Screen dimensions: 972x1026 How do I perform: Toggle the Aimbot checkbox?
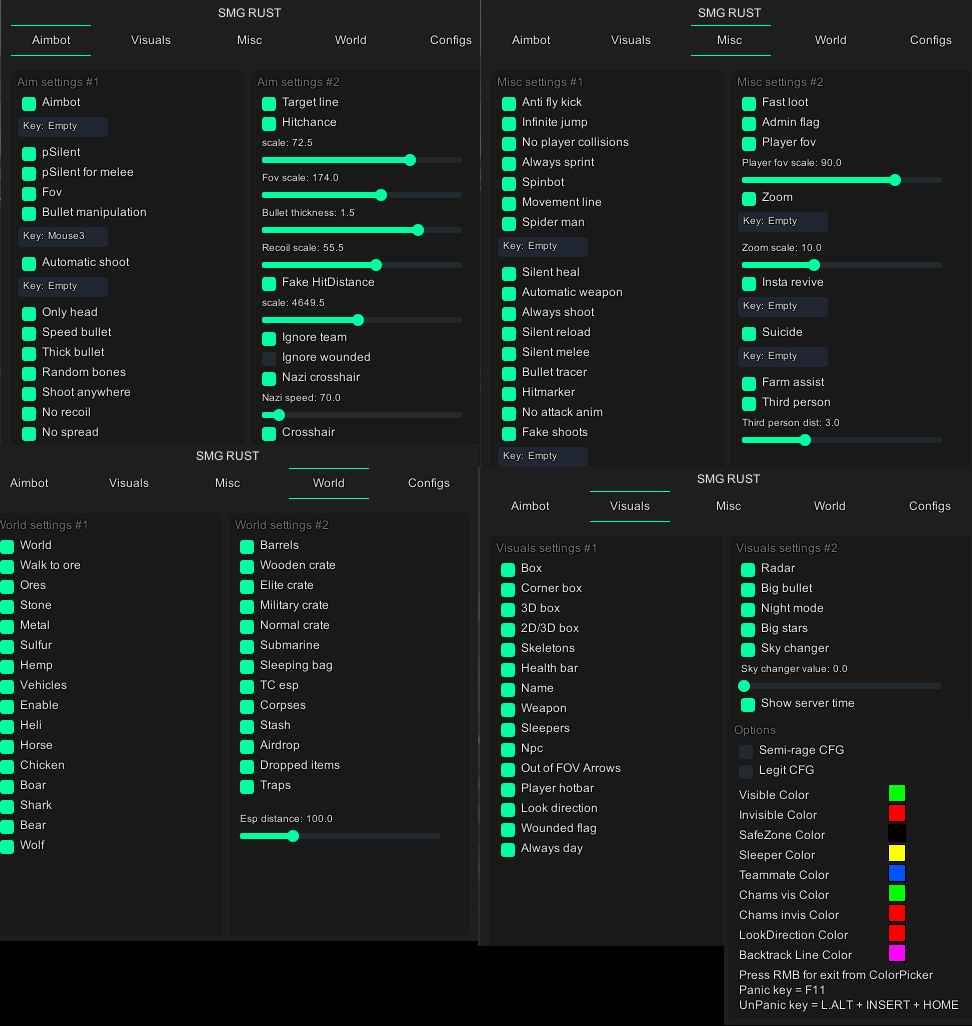click(x=29, y=103)
